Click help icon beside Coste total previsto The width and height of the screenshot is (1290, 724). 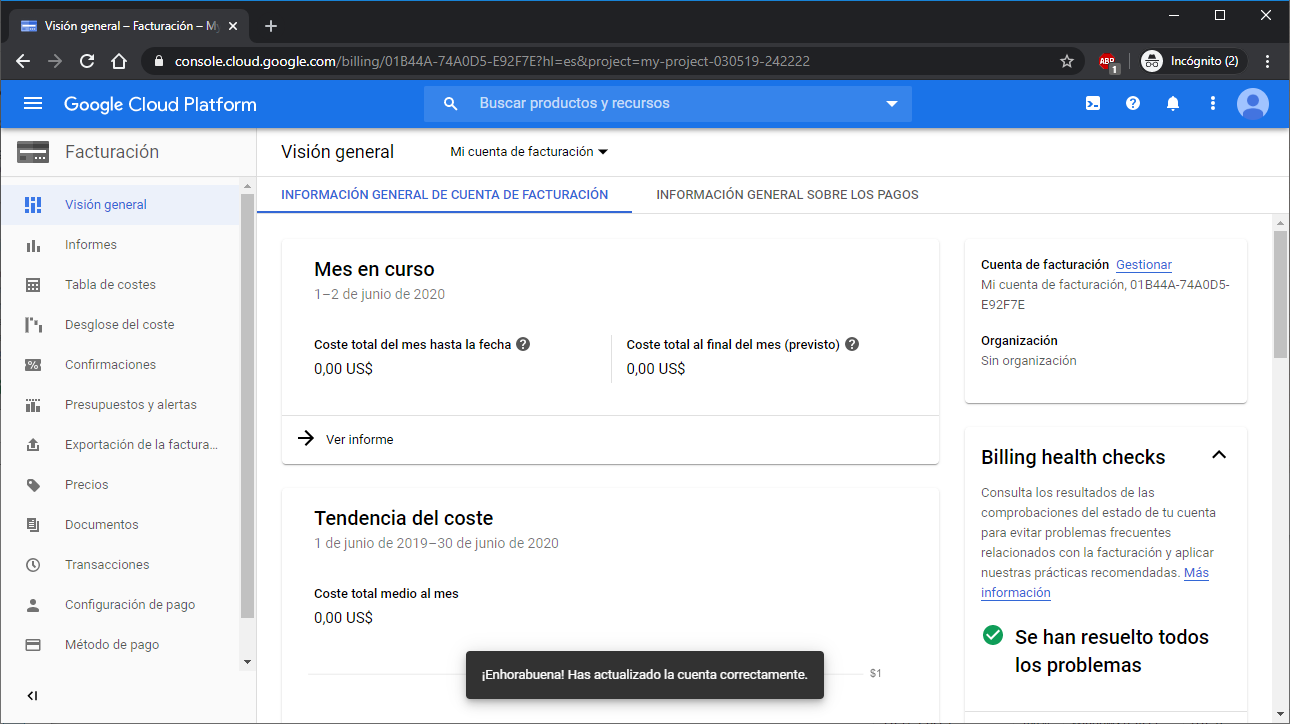click(x=852, y=344)
